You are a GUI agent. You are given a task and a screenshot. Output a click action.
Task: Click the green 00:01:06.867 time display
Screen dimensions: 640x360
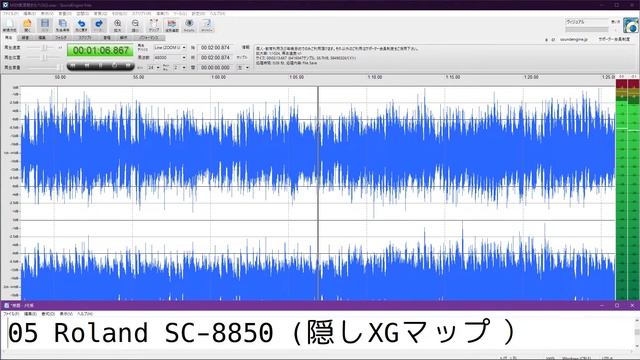point(100,50)
